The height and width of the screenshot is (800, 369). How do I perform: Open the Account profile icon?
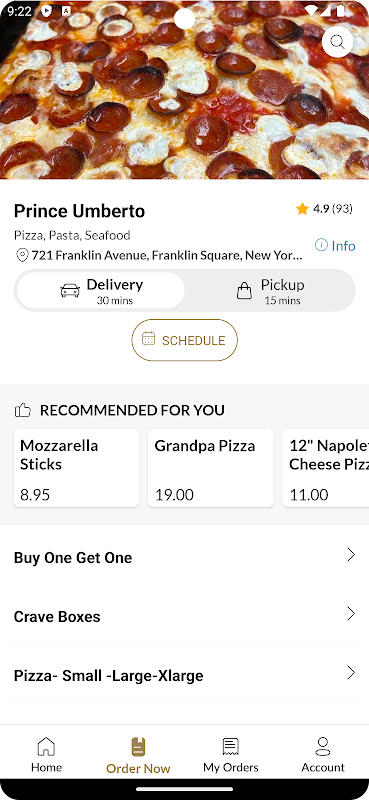click(x=323, y=746)
